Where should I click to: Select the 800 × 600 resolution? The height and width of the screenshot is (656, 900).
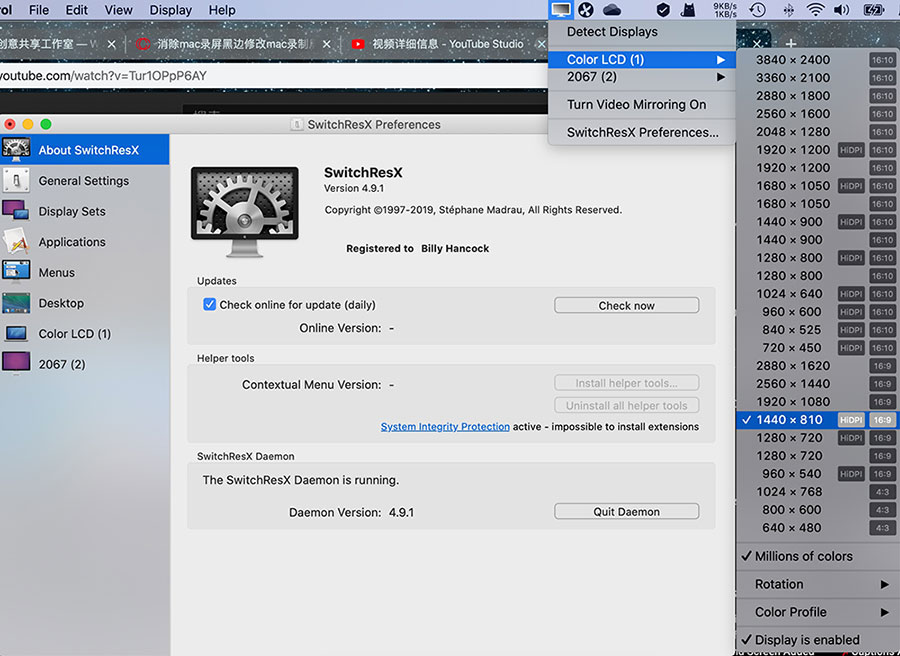click(x=817, y=510)
